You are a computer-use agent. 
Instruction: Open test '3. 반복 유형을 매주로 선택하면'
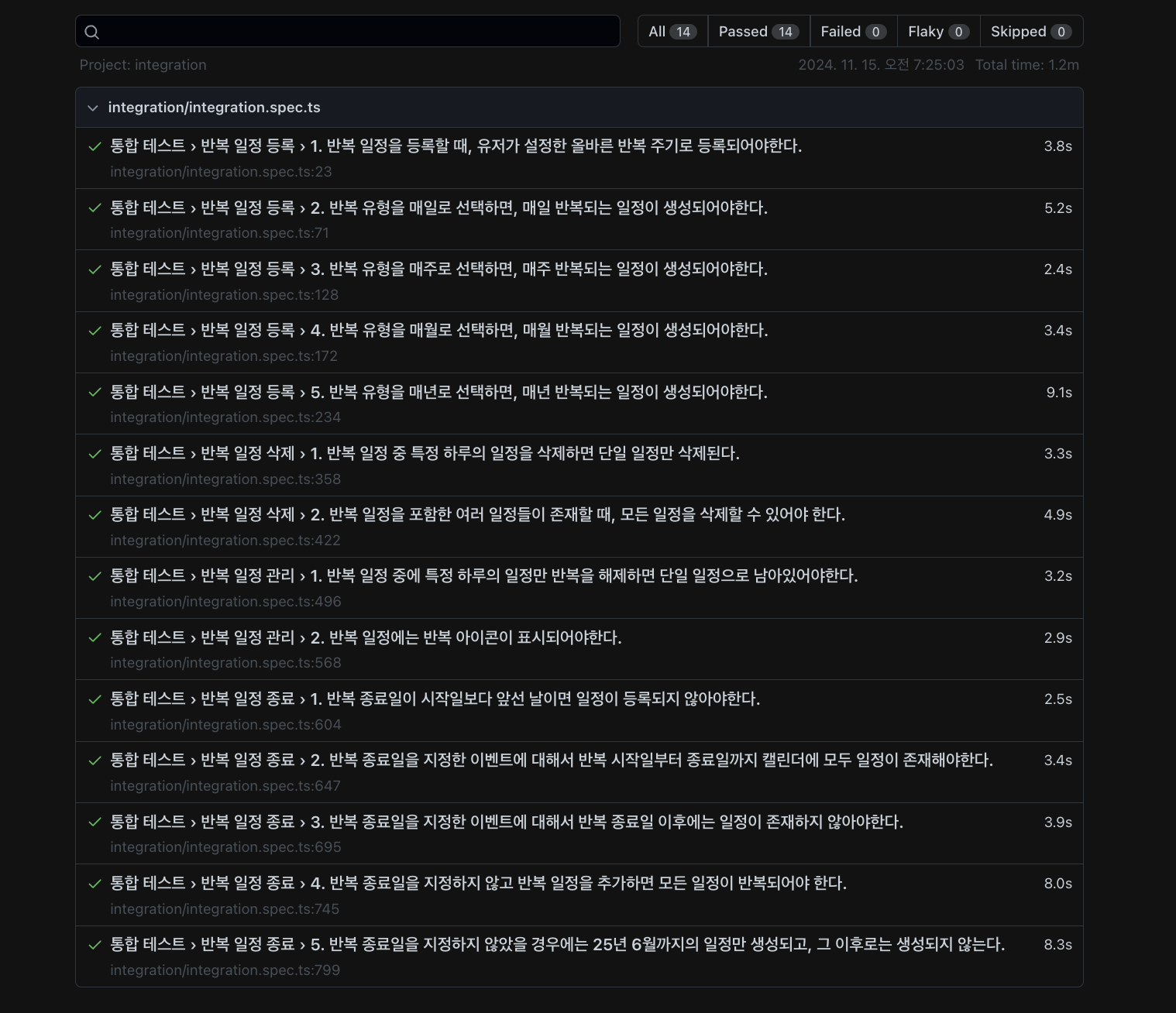438,269
